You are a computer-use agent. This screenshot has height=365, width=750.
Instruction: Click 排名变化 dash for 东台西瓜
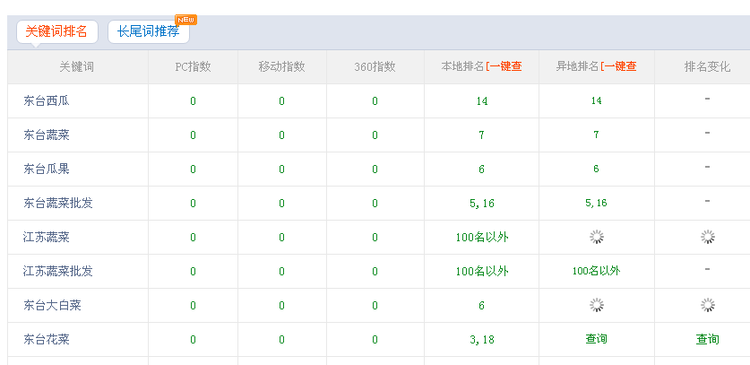coord(707,99)
